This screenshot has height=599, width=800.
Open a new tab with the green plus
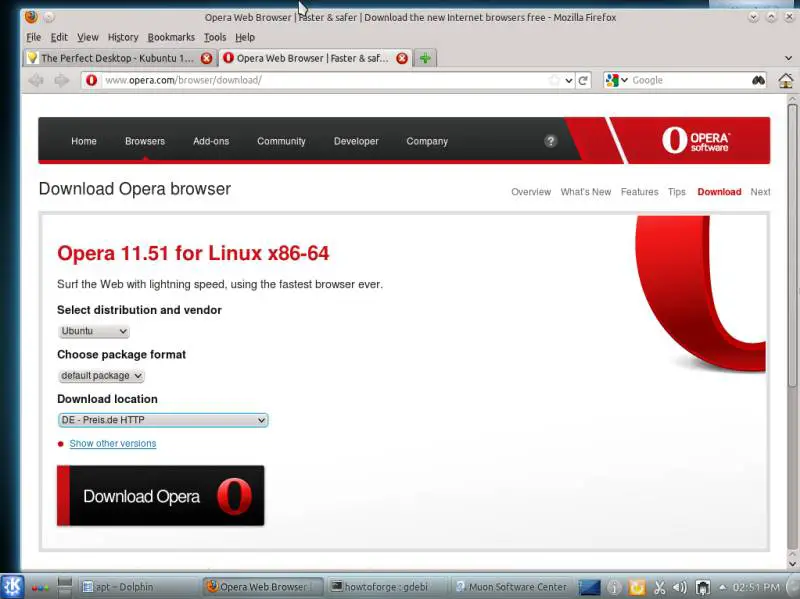[x=425, y=58]
